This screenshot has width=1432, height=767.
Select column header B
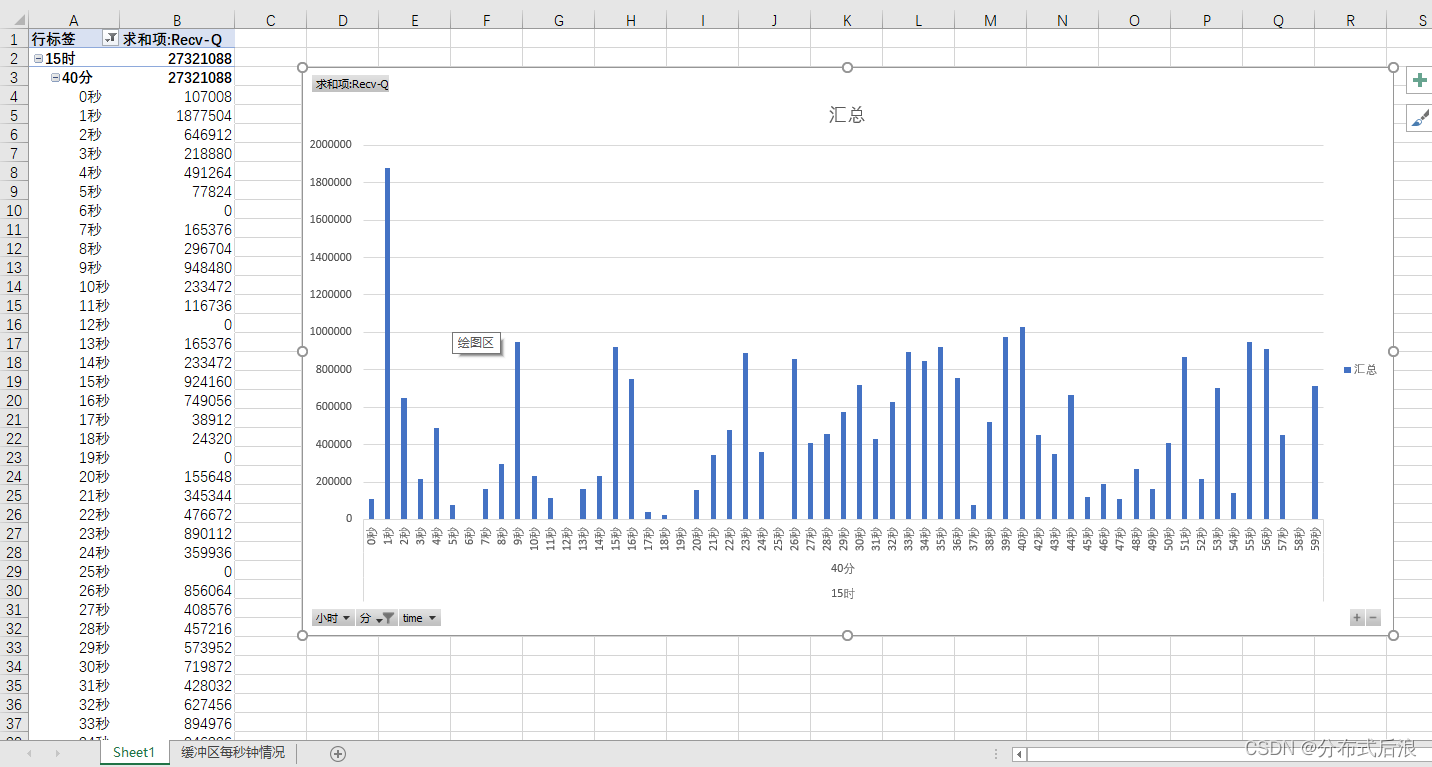(x=177, y=20)
